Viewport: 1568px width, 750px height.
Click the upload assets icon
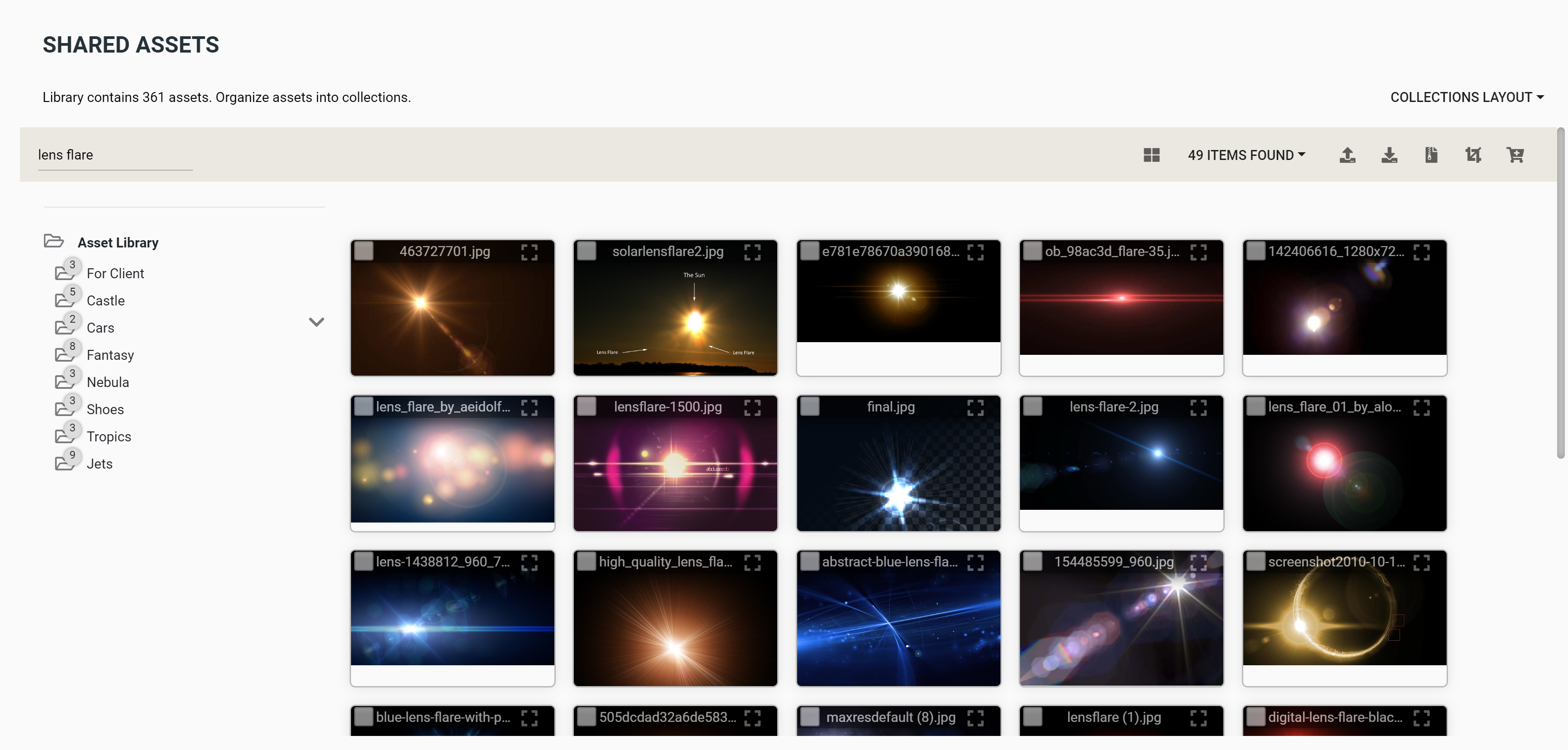(x=1347, y=155)
